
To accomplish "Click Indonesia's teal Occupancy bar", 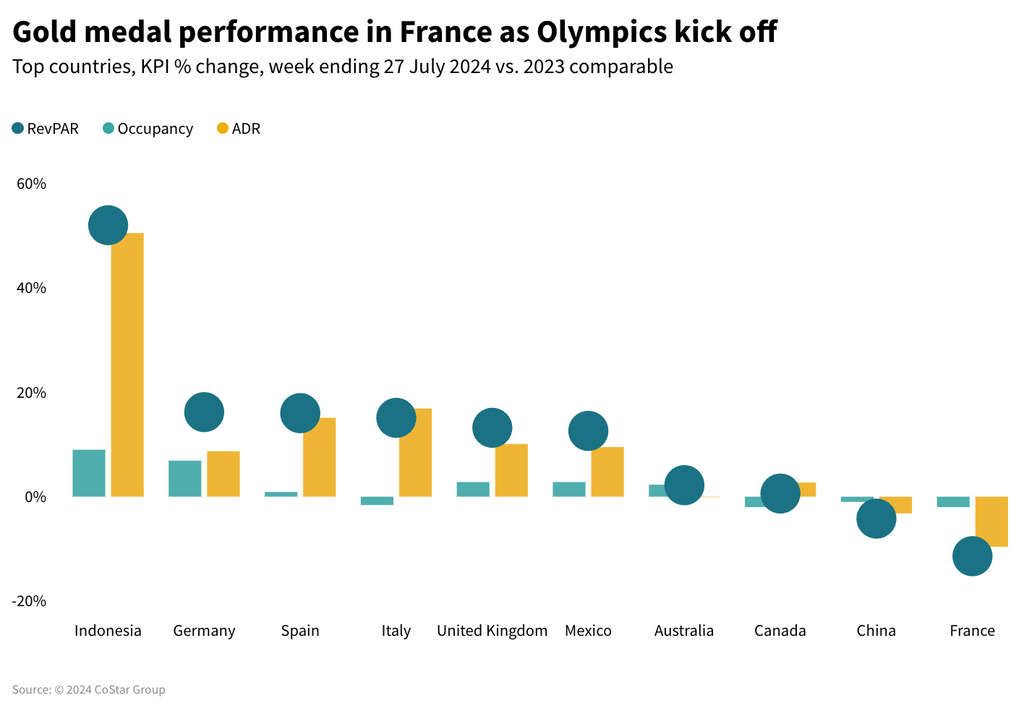I will coord(89,473).
